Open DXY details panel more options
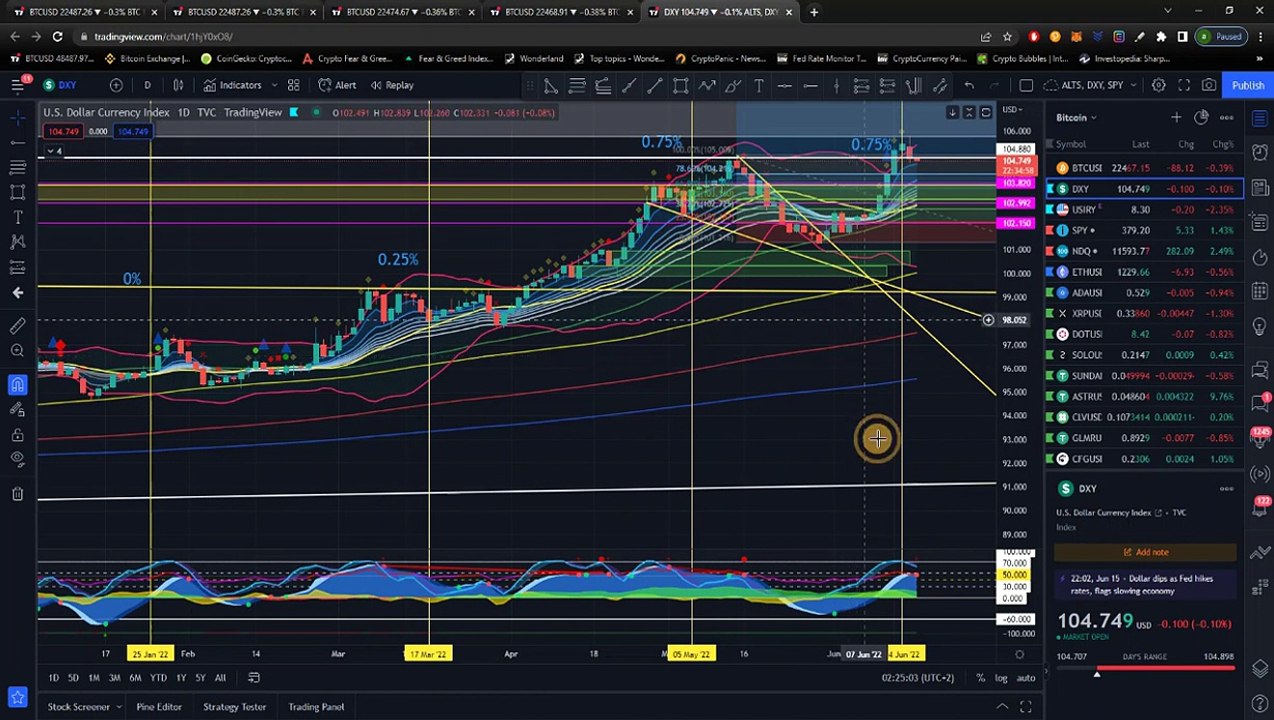 pyautogui.click(x=1226, y=489)
